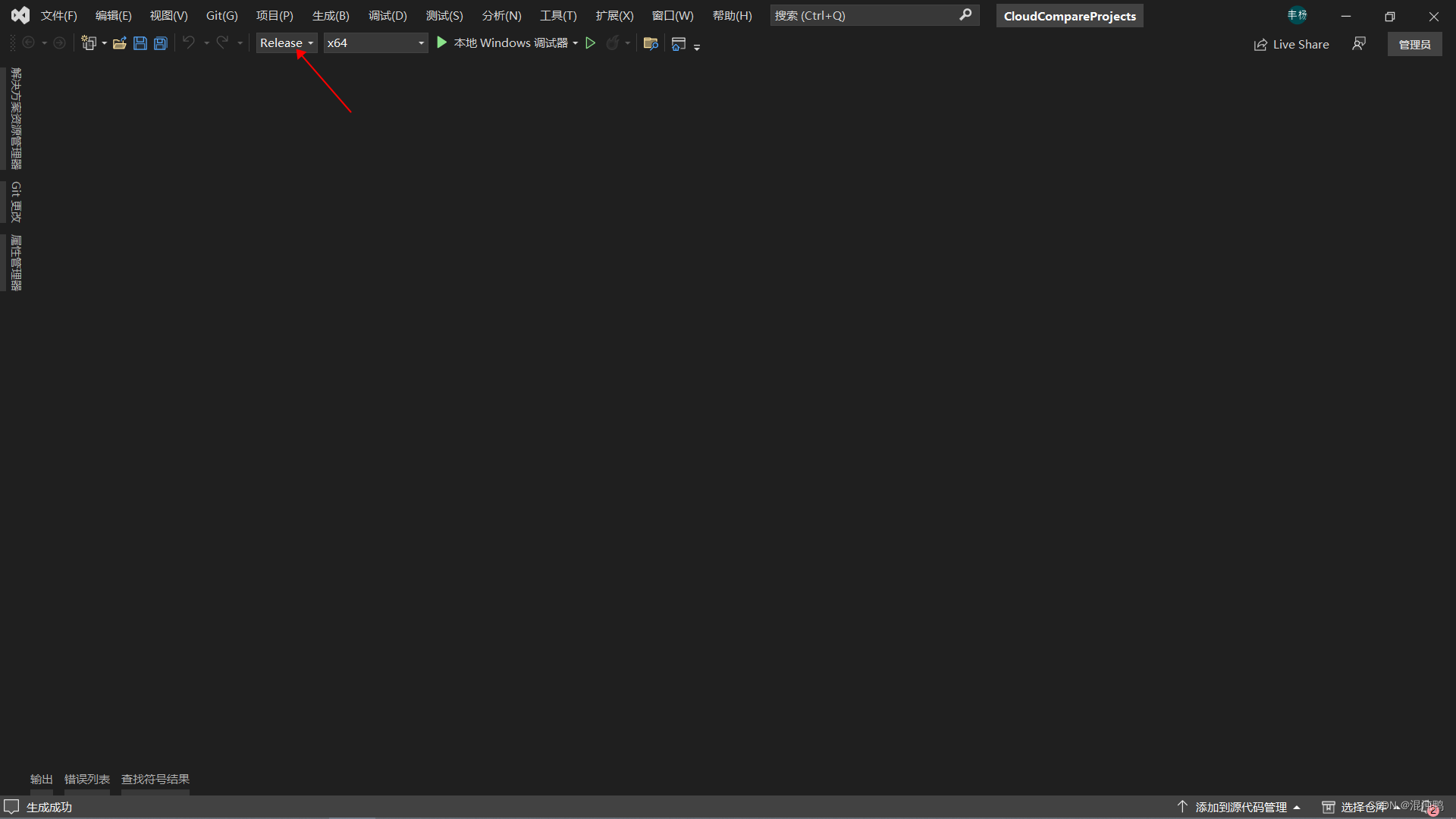Start without debugging using outlined play icon
Screen dimensions: 1456x819
[591, 43]
